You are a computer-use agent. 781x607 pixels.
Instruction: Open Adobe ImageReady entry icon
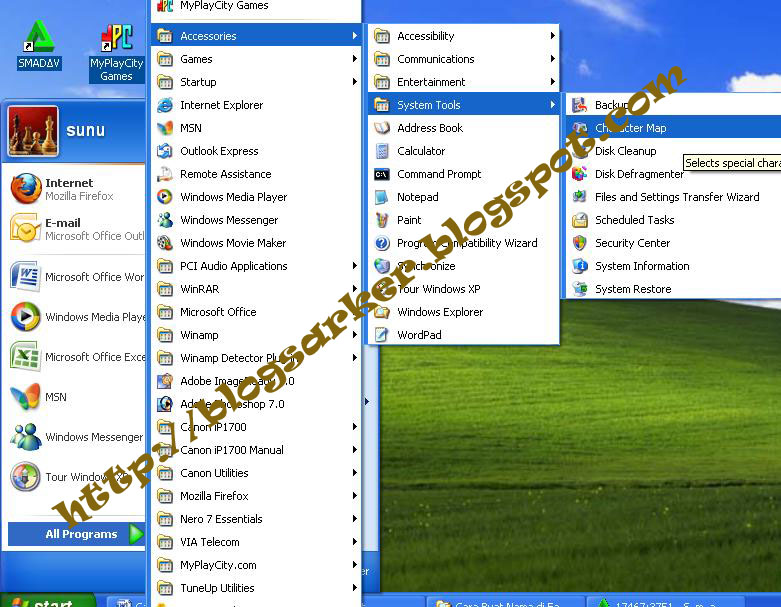165,381
